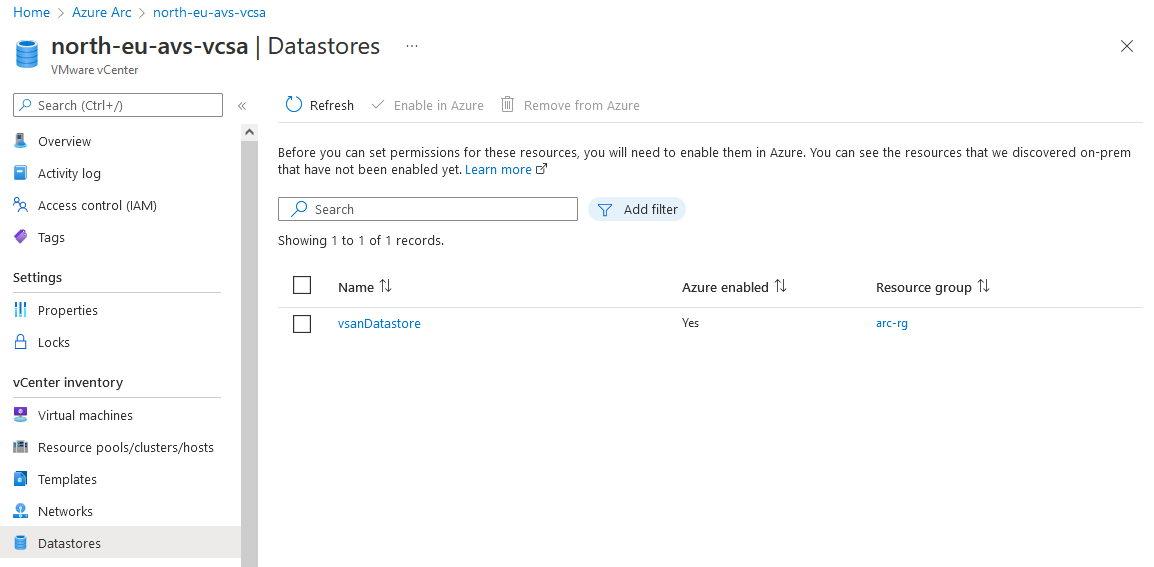Image resolution: width=1154 pixels, height=567 pixels.
Task: Click the Resource group column header
Action: [924, 287]
